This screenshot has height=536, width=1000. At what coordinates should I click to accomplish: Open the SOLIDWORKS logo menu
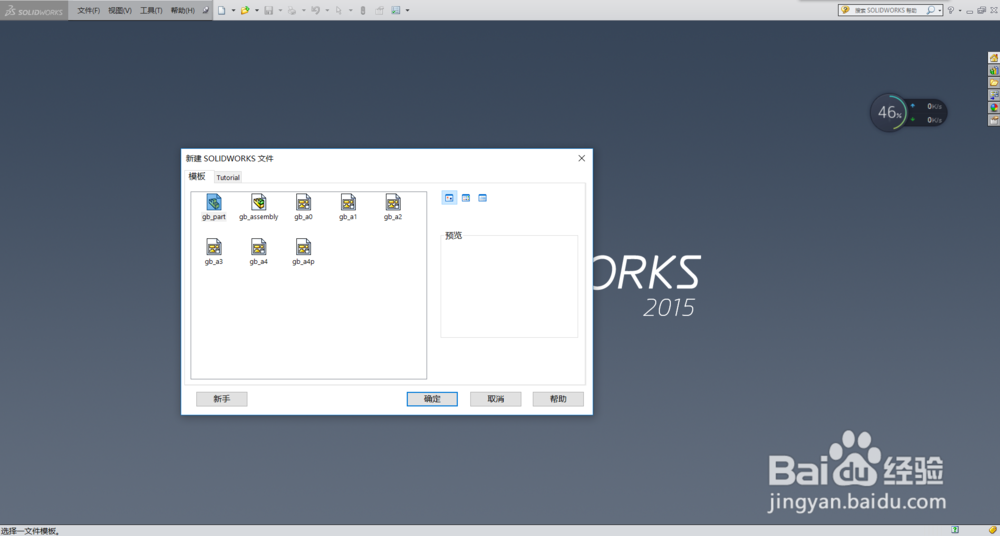pyautogui.click(x=34, y=11)
